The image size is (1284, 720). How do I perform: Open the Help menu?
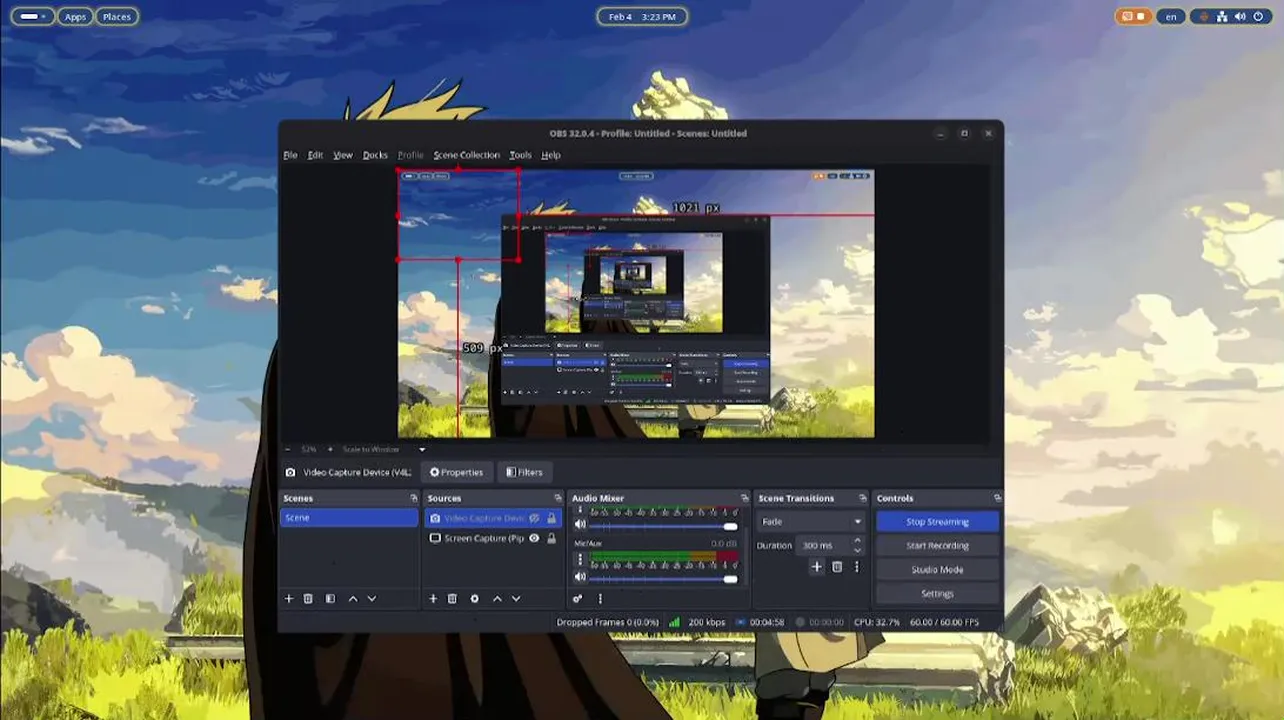551,155
